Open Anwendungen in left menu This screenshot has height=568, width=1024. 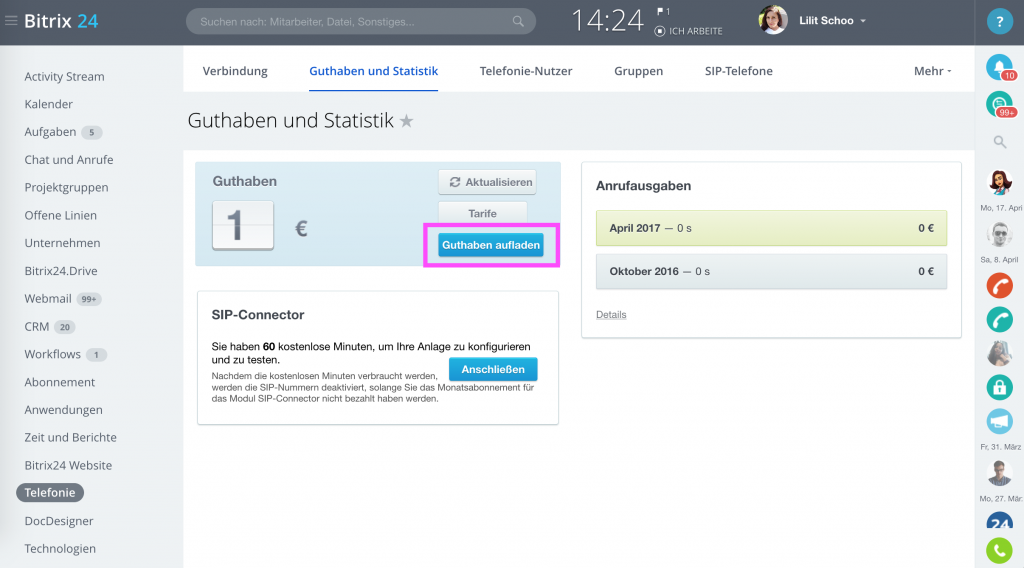point(63,410)
